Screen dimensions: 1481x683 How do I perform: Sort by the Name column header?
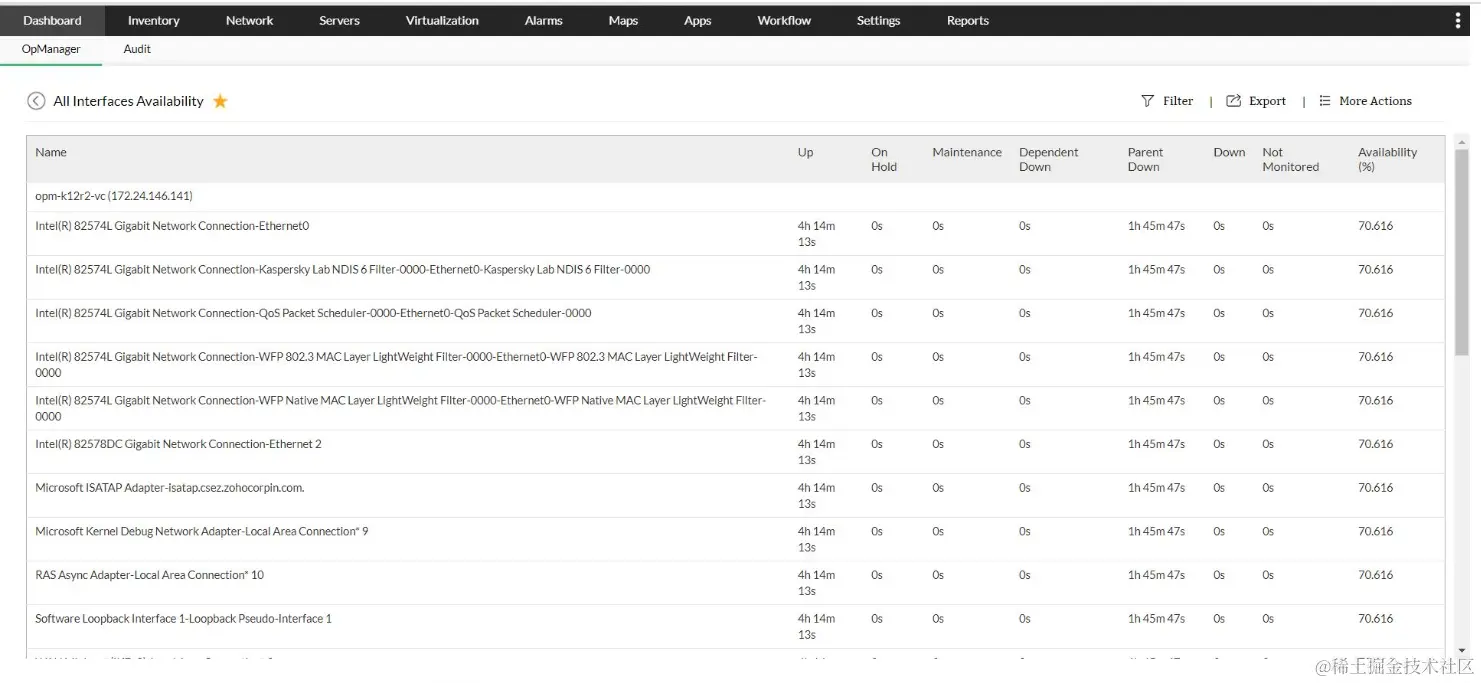click(x=51, y=152)
